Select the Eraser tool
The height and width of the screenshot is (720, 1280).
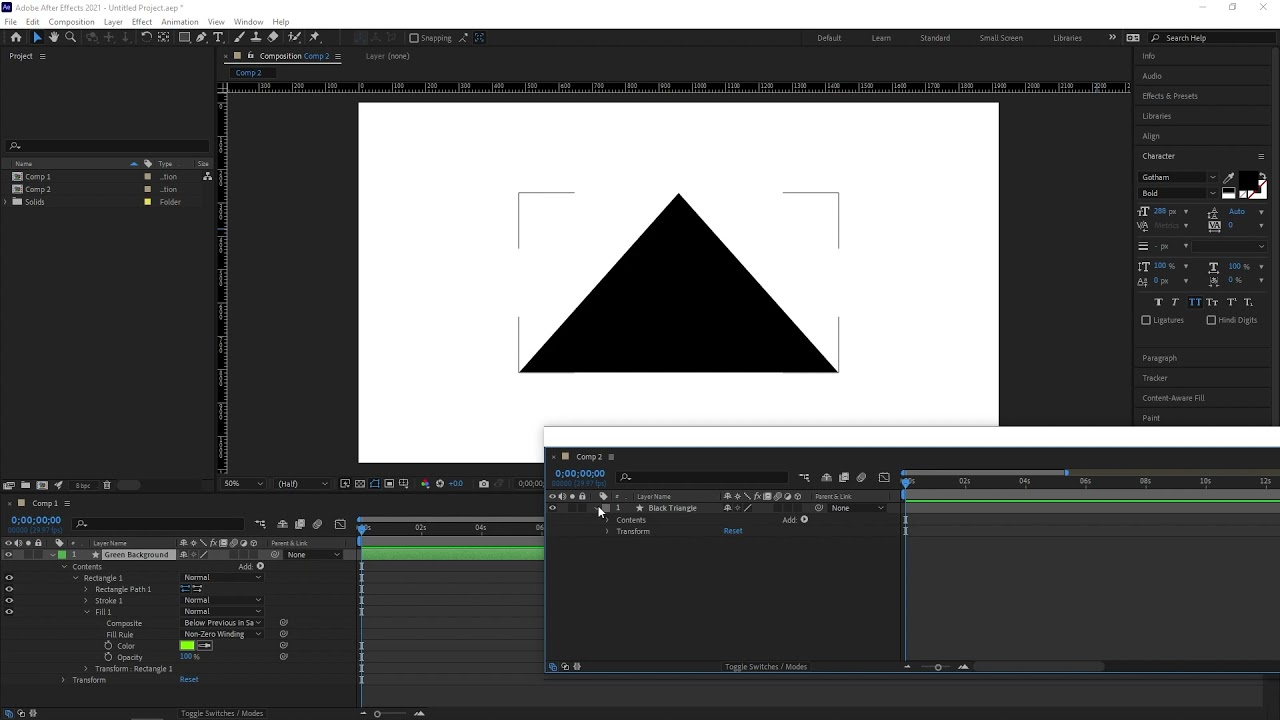tap(273, 37)
